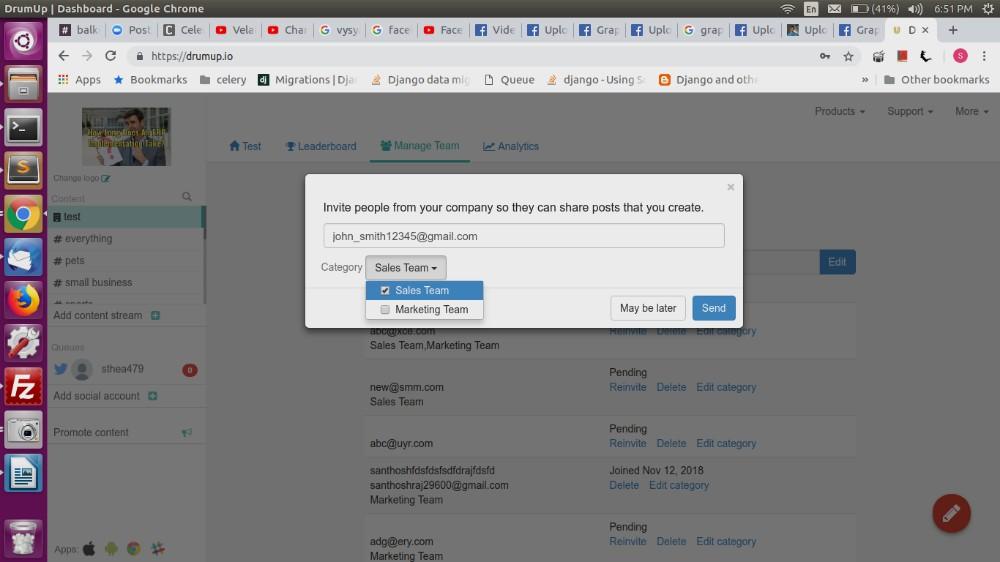Click the volume icon in system tray
Image resolution: width=1000 pixels, height=562 pixels.
(x=915, y=8)
